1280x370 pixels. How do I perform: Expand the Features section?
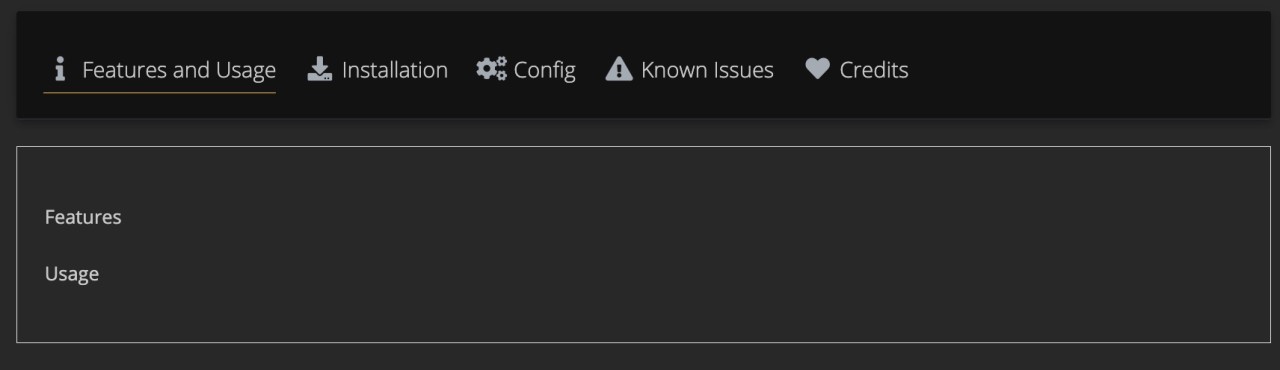(83, 217)
